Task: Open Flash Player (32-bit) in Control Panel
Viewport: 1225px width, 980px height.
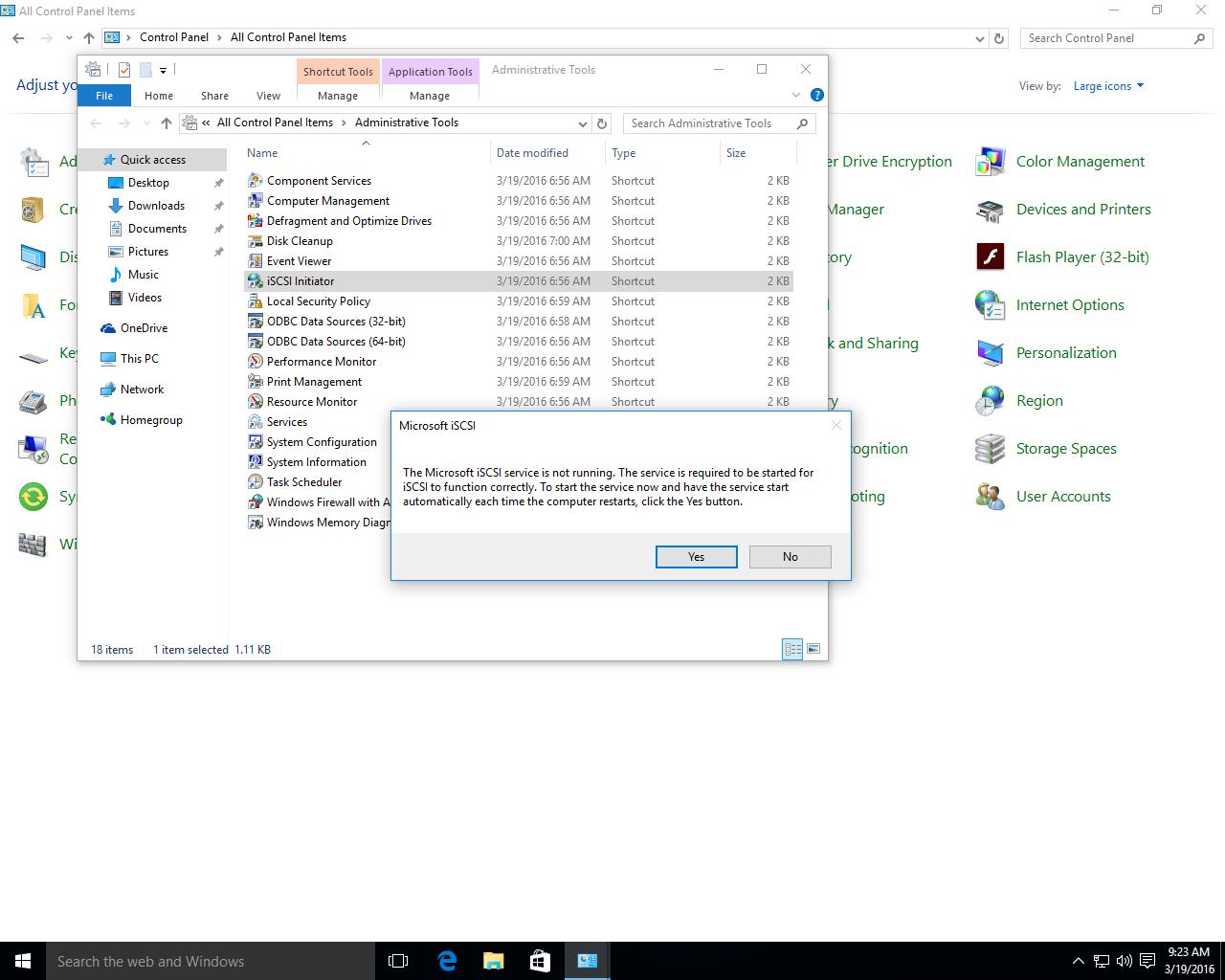Action: [x=1061, y=256]
